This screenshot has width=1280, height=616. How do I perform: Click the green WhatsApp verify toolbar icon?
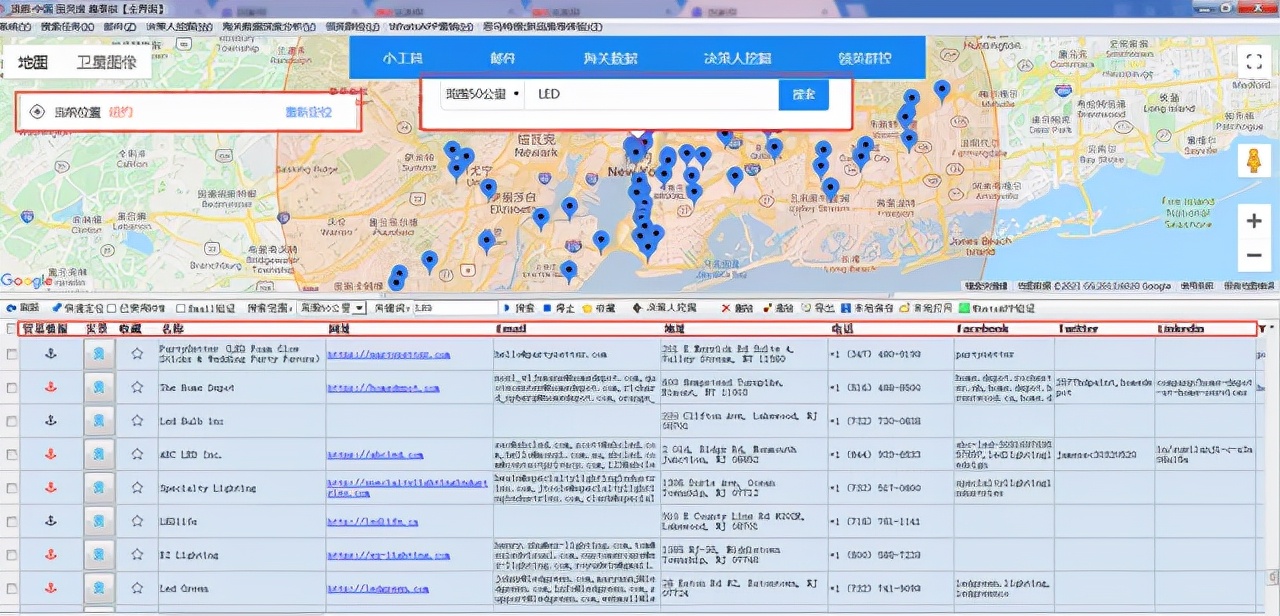click(964, 308)
